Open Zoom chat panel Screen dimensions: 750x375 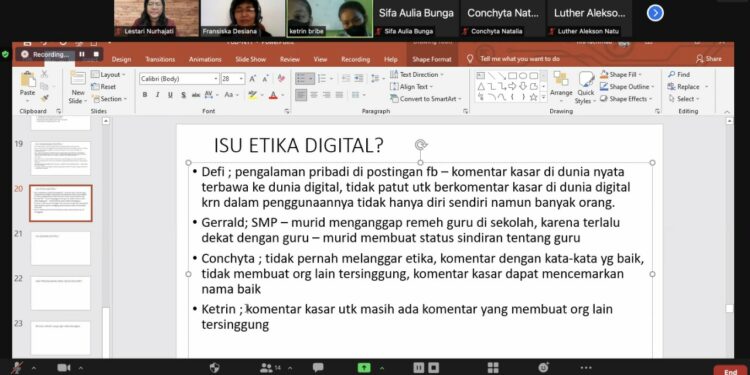tap(318, 367)
